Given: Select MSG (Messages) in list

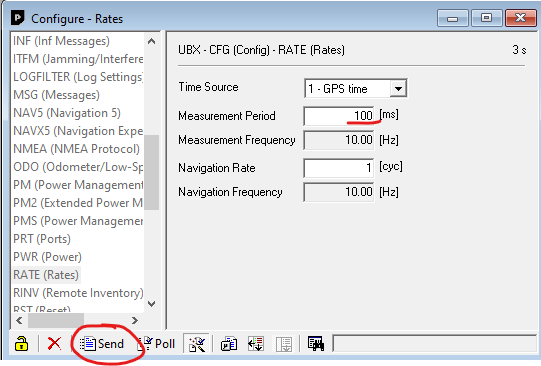Looking at the screenshot, I should tap(56, 95).
